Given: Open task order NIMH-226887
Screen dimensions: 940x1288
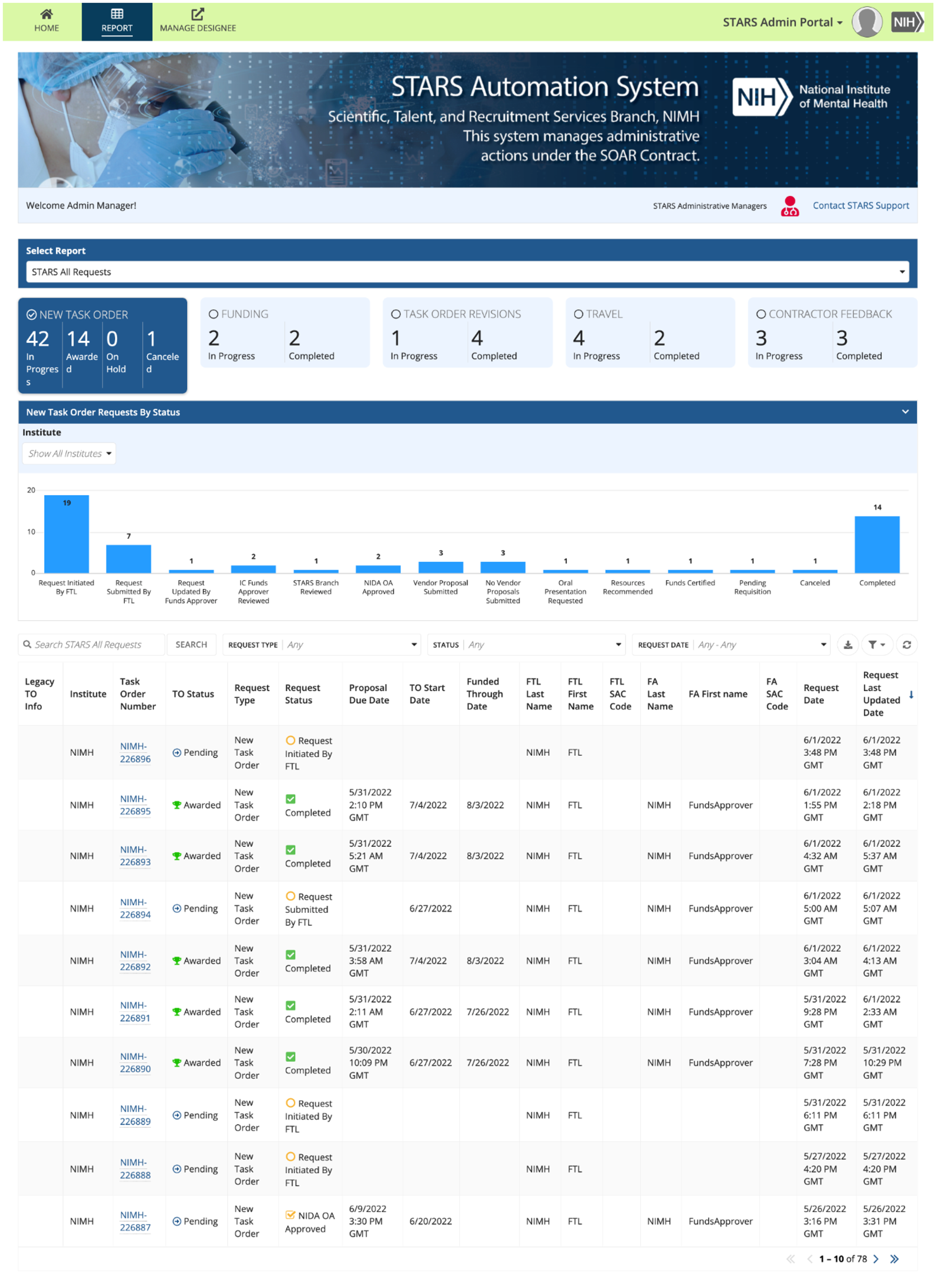Looking at the screenshot, I should 135,1221.
